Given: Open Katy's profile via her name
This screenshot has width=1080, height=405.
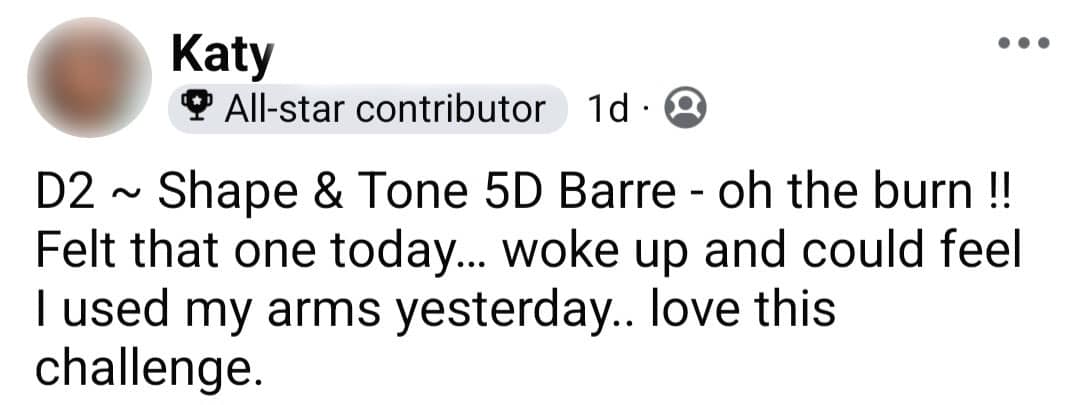Looking at the screenshot, I should [x=222, y=56].
